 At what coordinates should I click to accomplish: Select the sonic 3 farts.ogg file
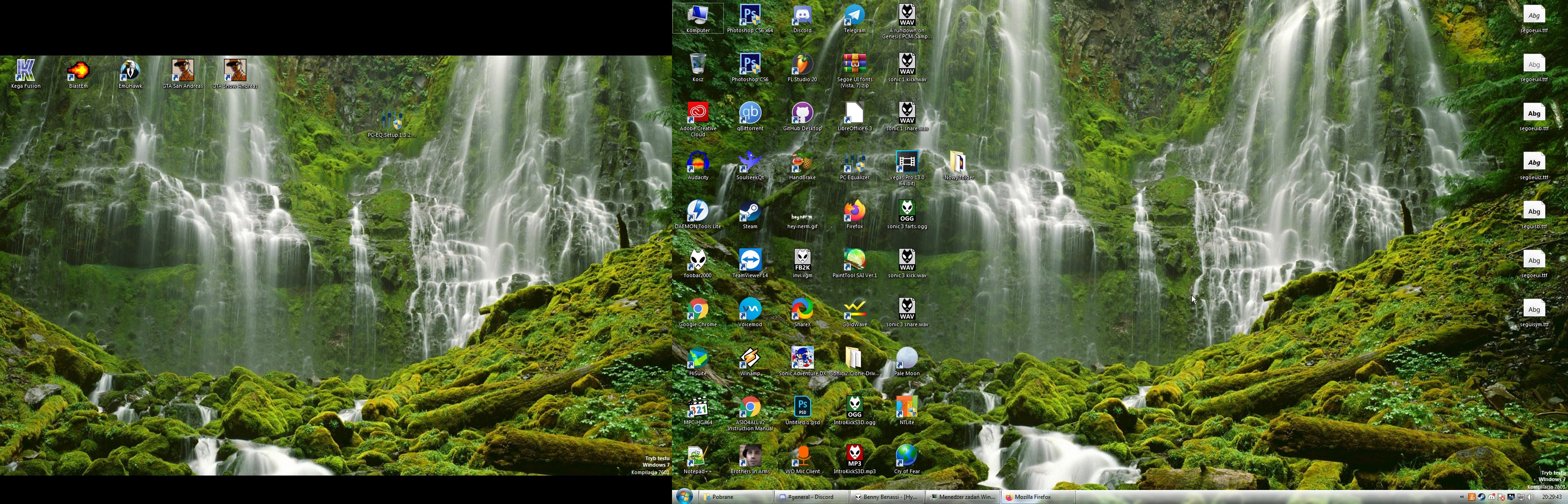pos(907,214)
